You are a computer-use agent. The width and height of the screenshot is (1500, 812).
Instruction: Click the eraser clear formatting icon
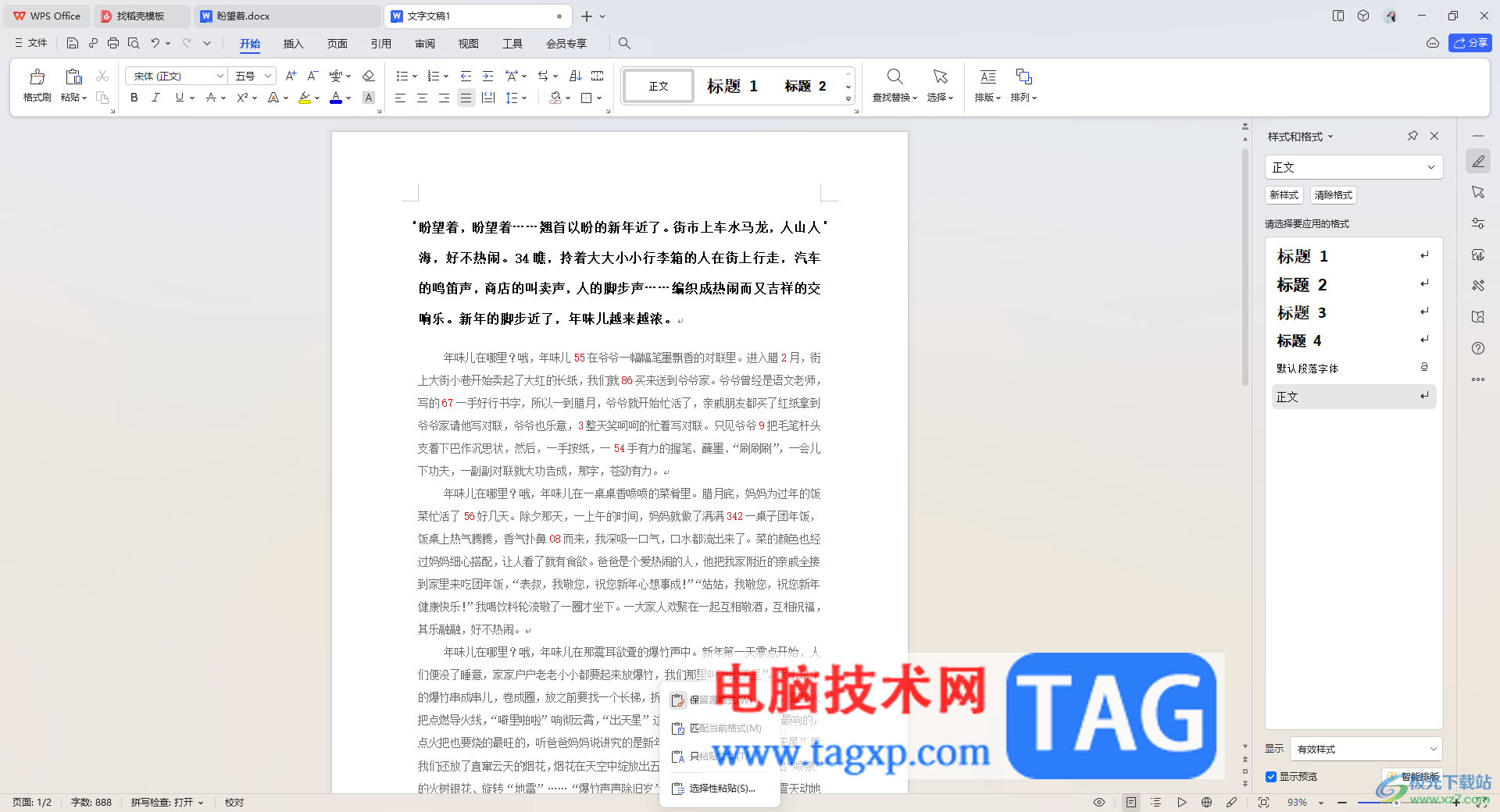pyautogui.click(x=369, y=76)
